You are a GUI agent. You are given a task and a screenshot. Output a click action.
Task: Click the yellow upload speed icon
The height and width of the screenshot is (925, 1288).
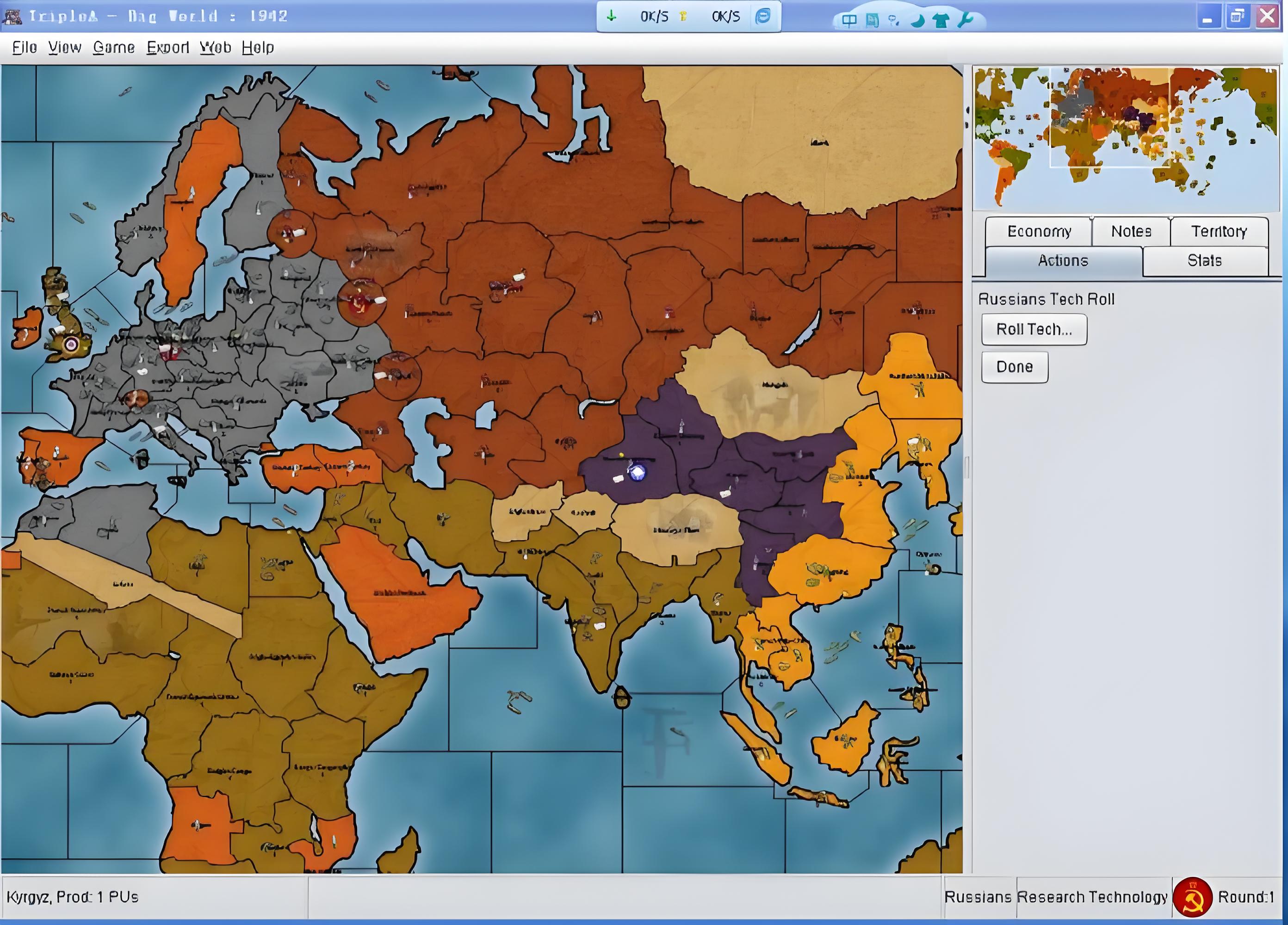(683, 17)
